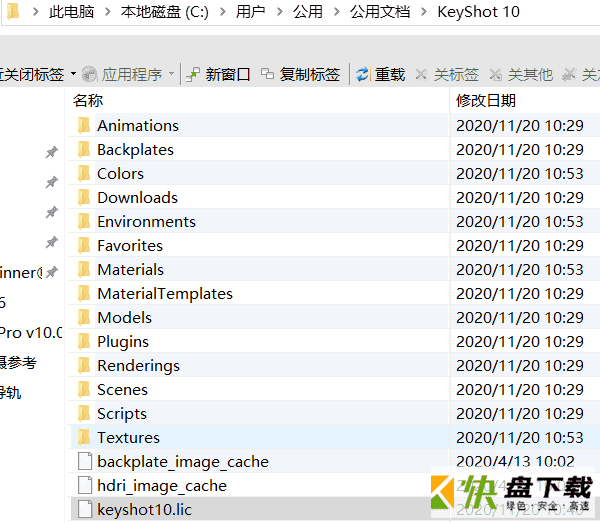Open sidebar item starting with Pro v10
The height and width of the screenshot is (523, 600).
coord(31,332)
